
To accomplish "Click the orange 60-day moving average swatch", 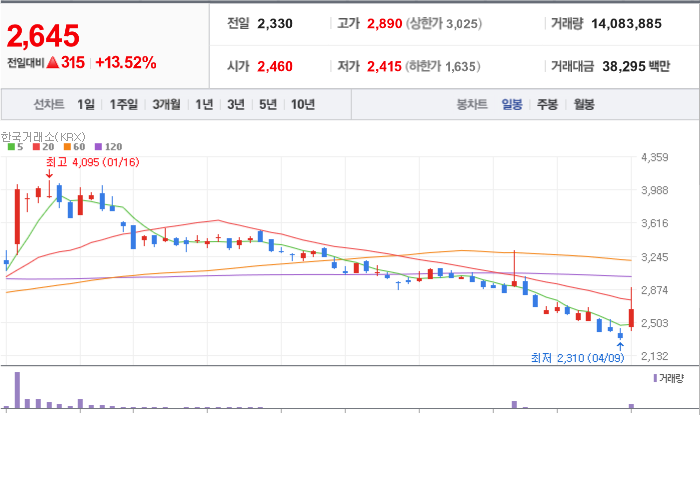I will [x=67, y=147].
